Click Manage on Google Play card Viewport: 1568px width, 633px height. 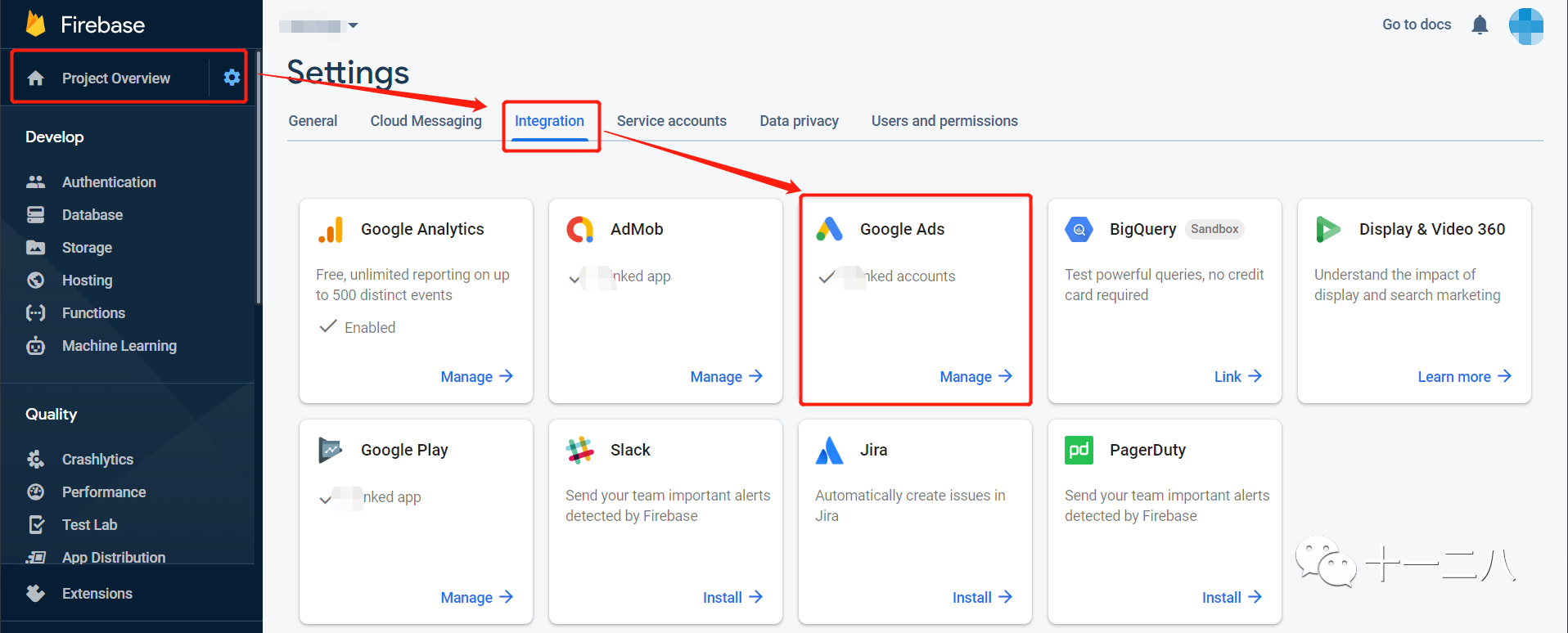tap(477, 597)
